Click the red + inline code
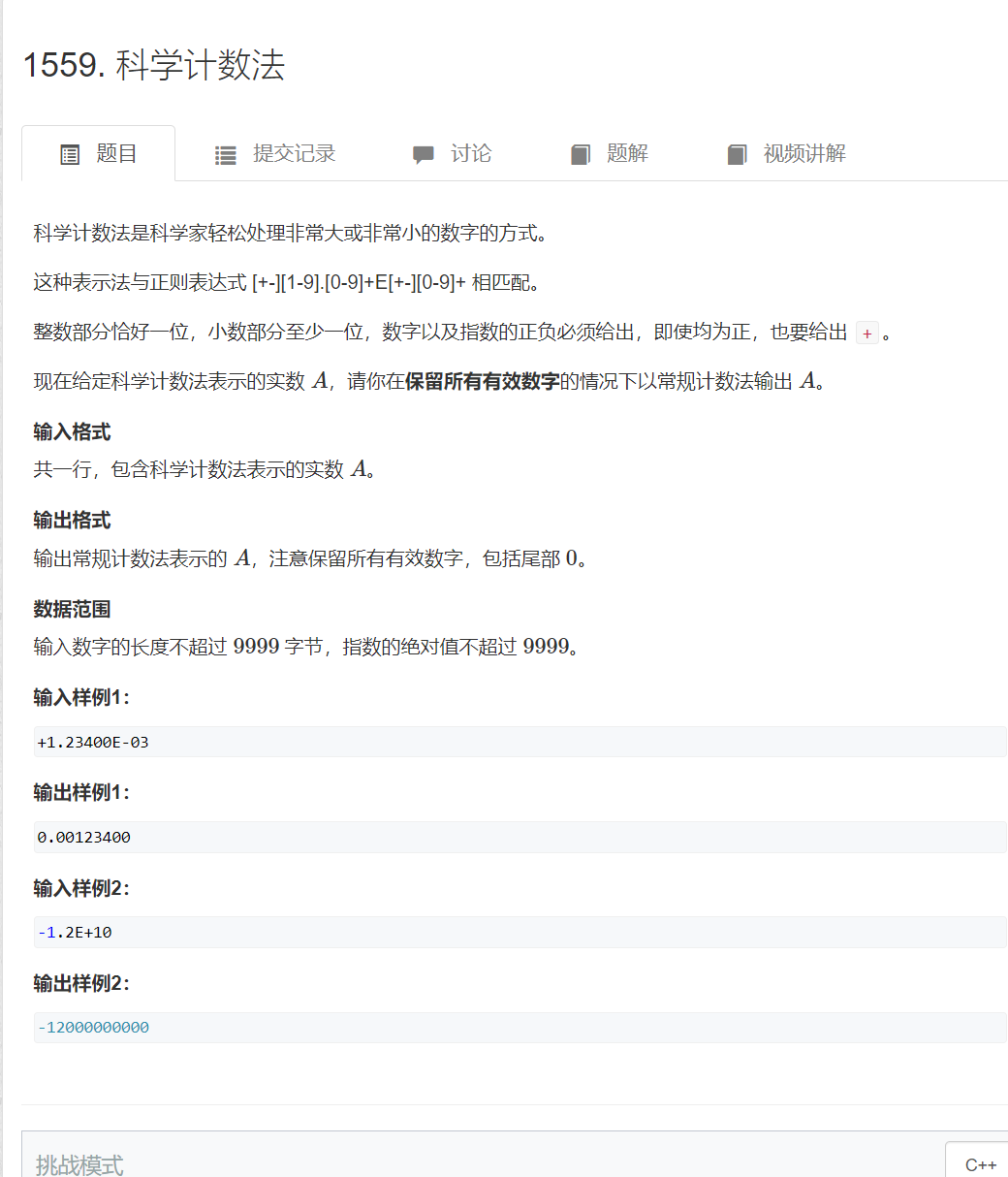Viewport: 1008px width, 1177px height. [867, 333]
